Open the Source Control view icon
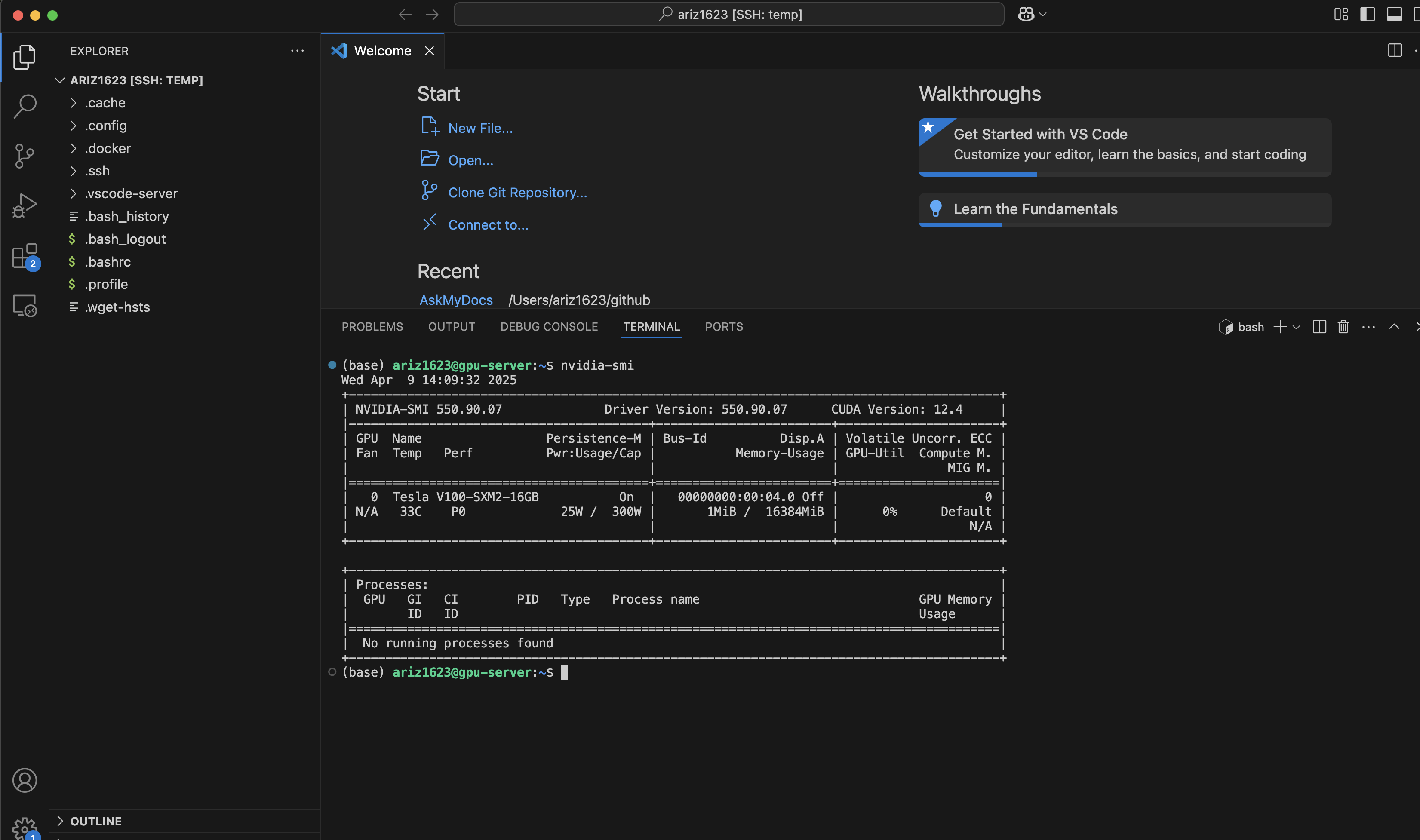 click(x=25, y=156)
